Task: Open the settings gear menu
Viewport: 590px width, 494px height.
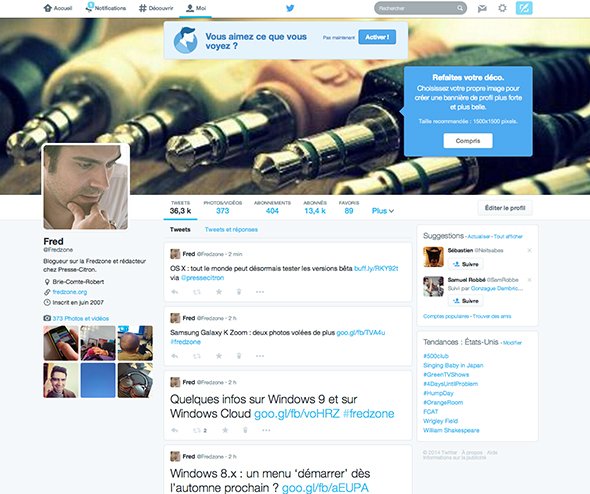Action: click(x=502, y=8)
